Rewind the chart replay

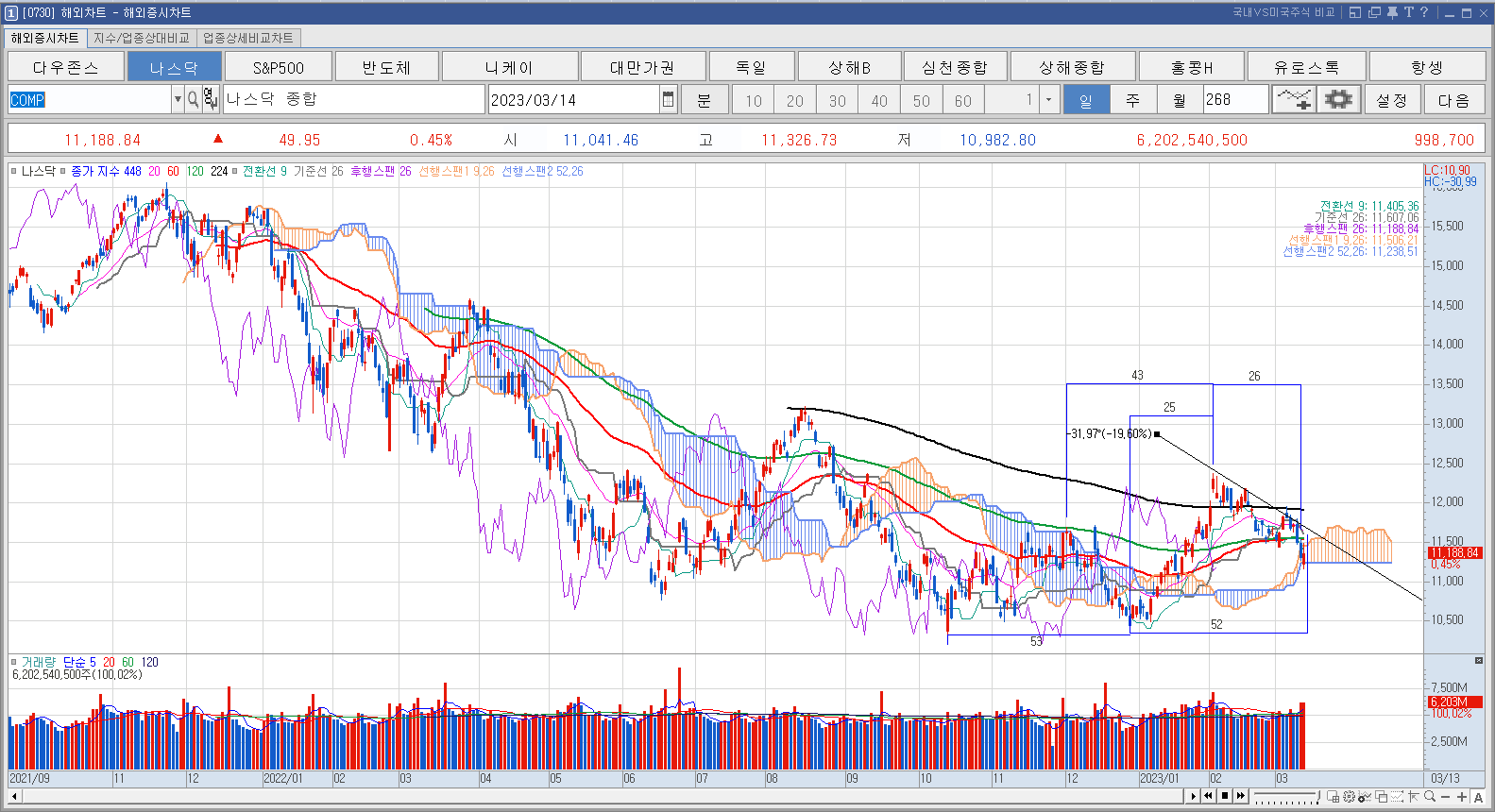click(x=1208, y=796)
